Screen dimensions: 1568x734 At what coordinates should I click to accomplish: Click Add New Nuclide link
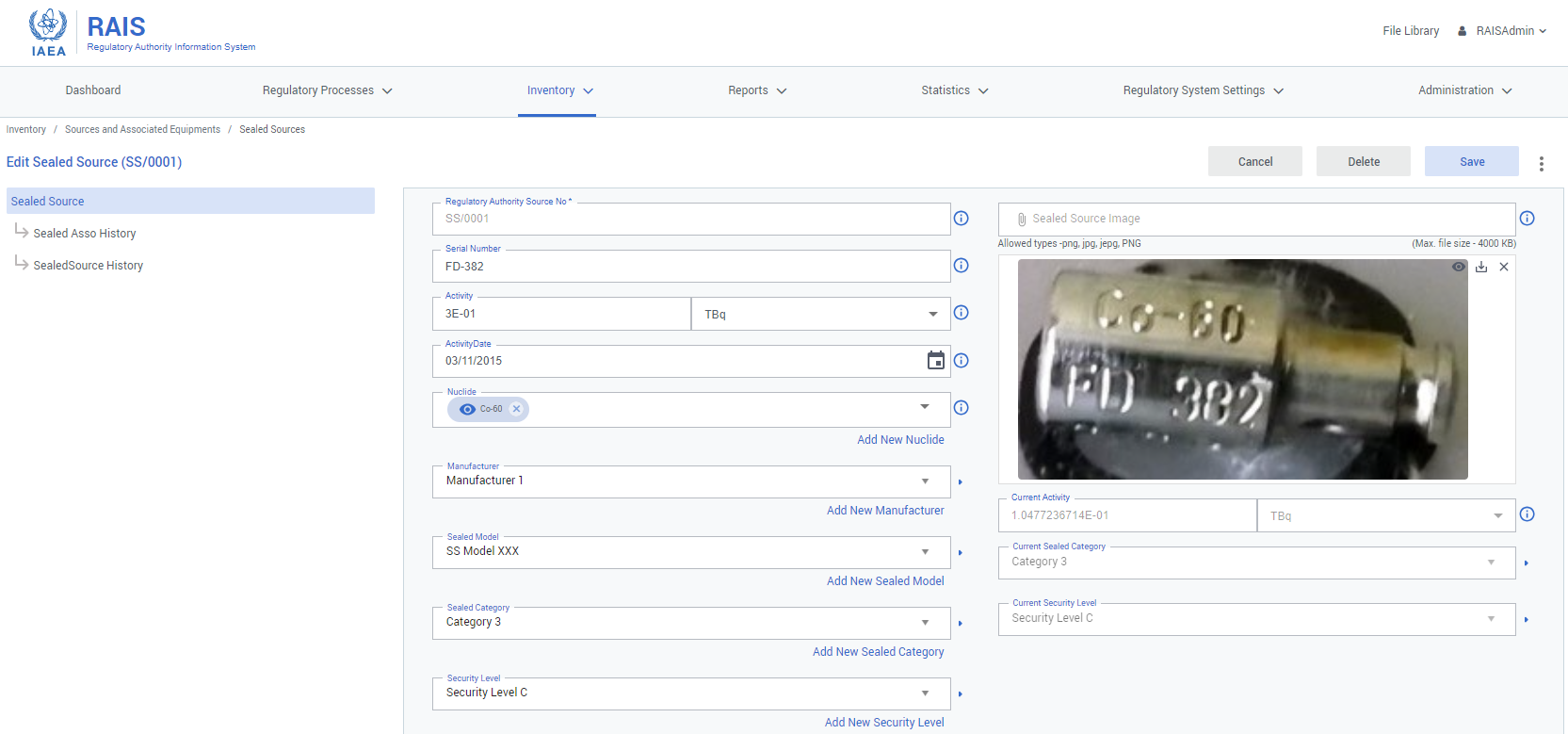[x=900, y=440]
